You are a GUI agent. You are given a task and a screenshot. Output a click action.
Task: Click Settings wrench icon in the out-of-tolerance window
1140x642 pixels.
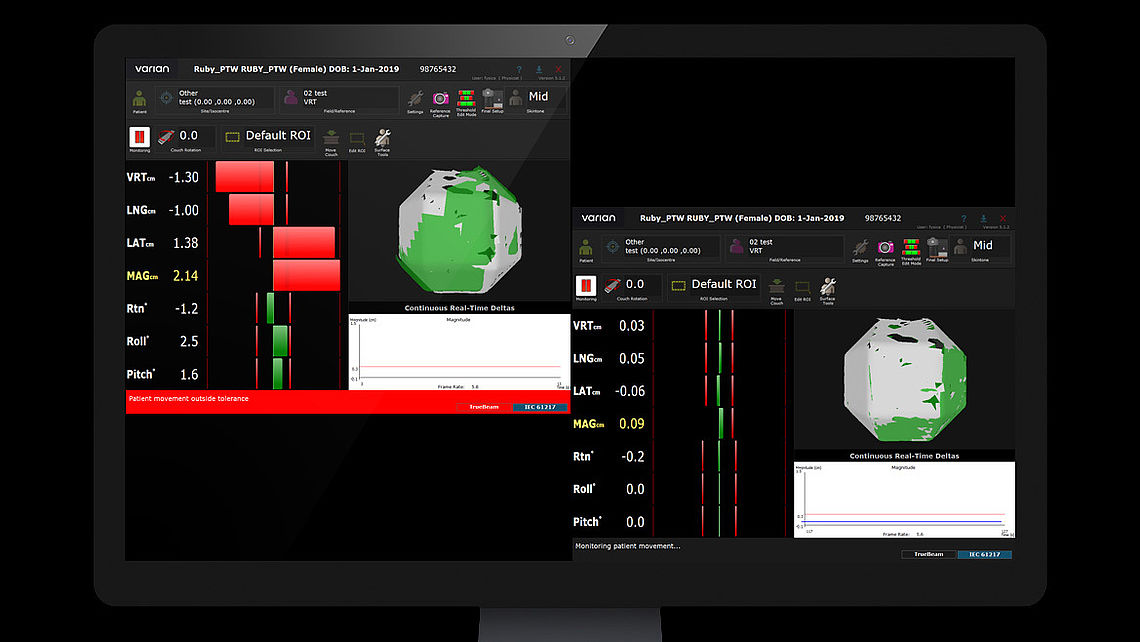415,99
